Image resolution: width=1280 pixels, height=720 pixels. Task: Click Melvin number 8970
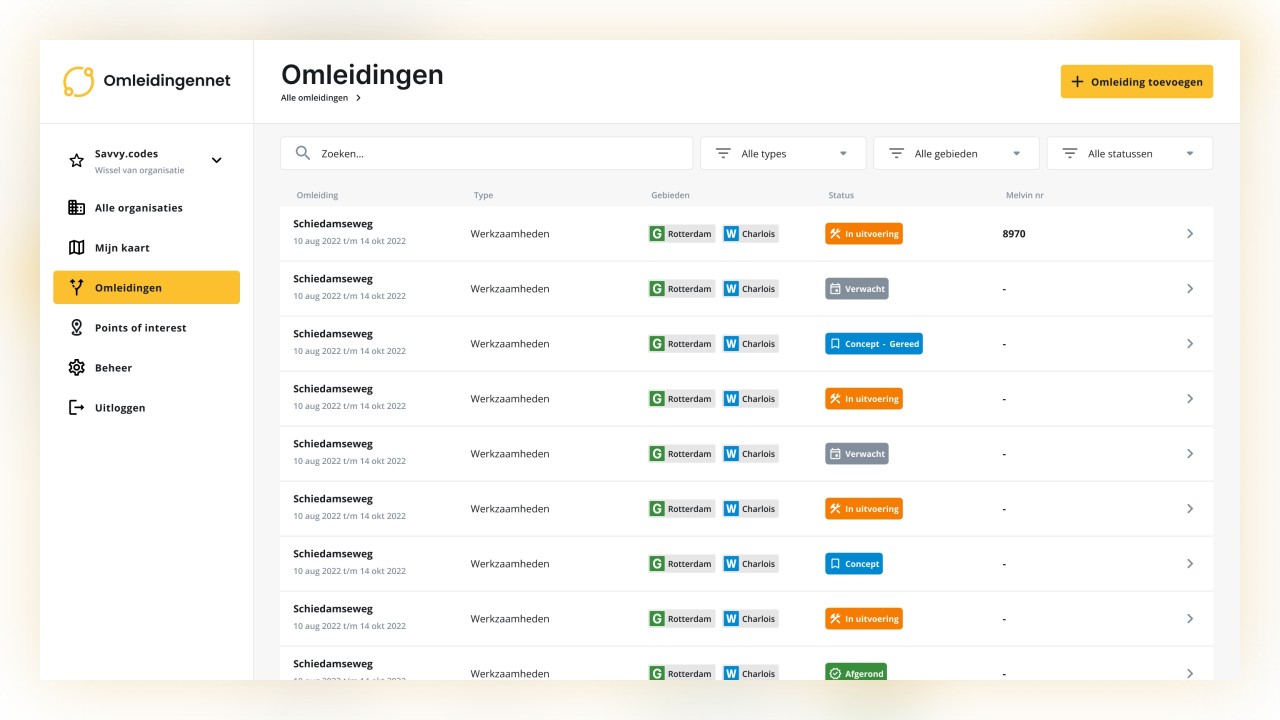point(1014,234)
